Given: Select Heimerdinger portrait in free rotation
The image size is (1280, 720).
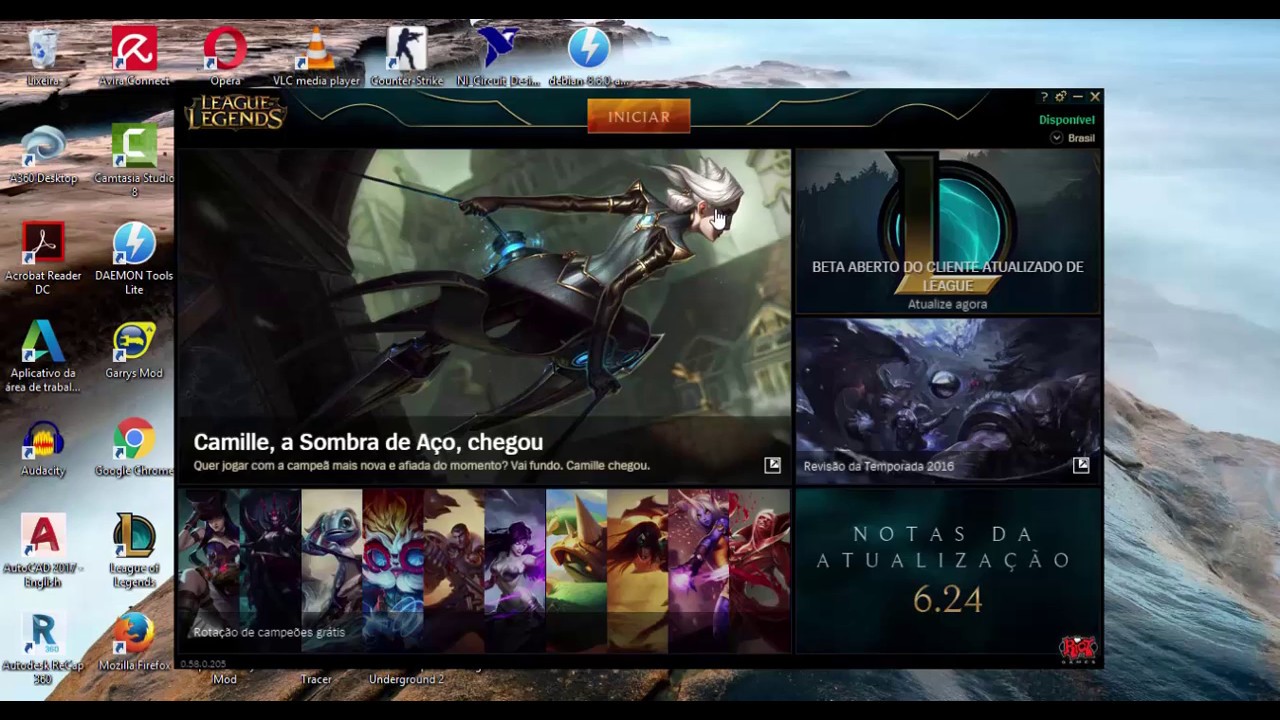Looking at the screenshot, I should 393,570.
